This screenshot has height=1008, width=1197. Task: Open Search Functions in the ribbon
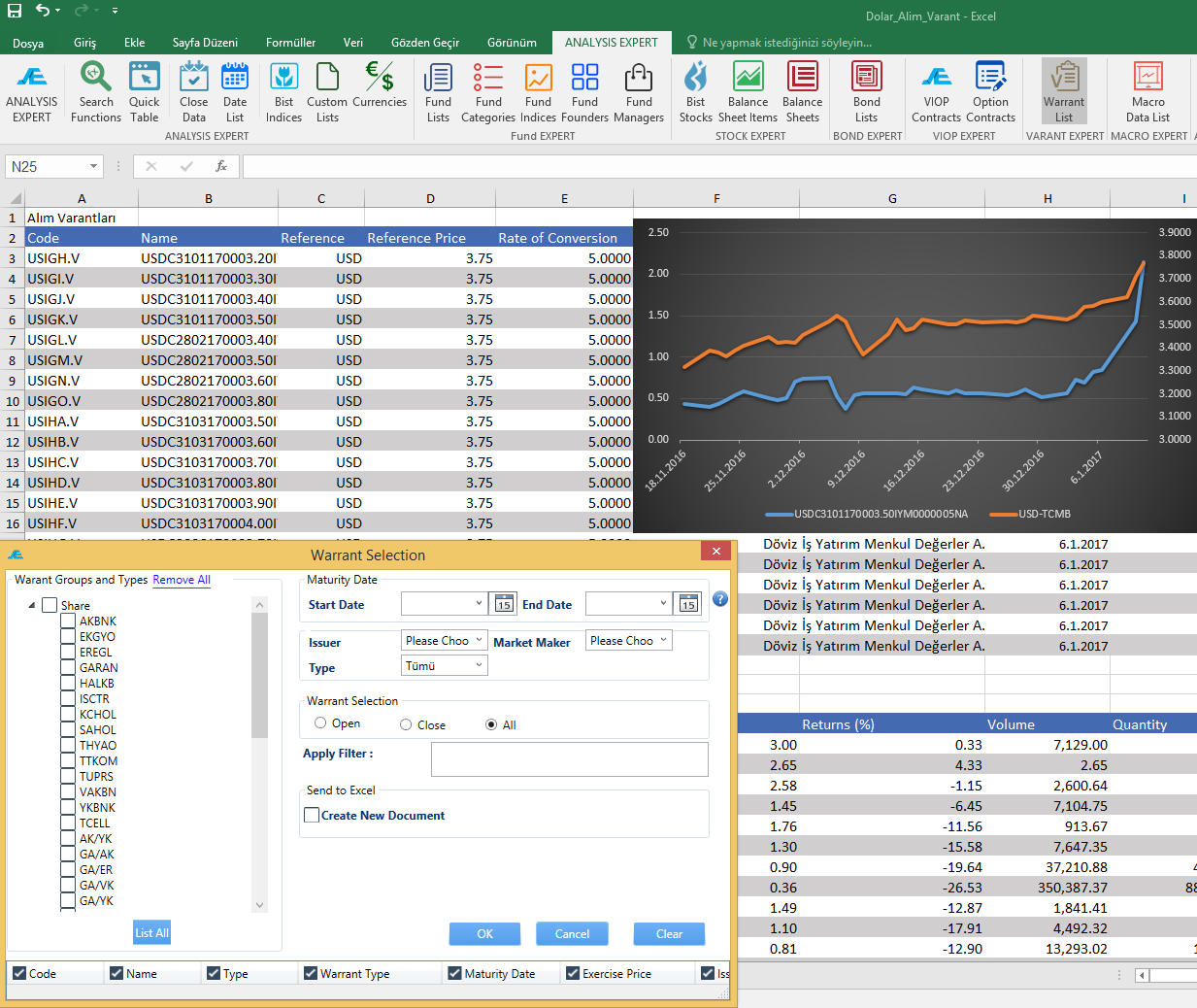pos(95,91)
